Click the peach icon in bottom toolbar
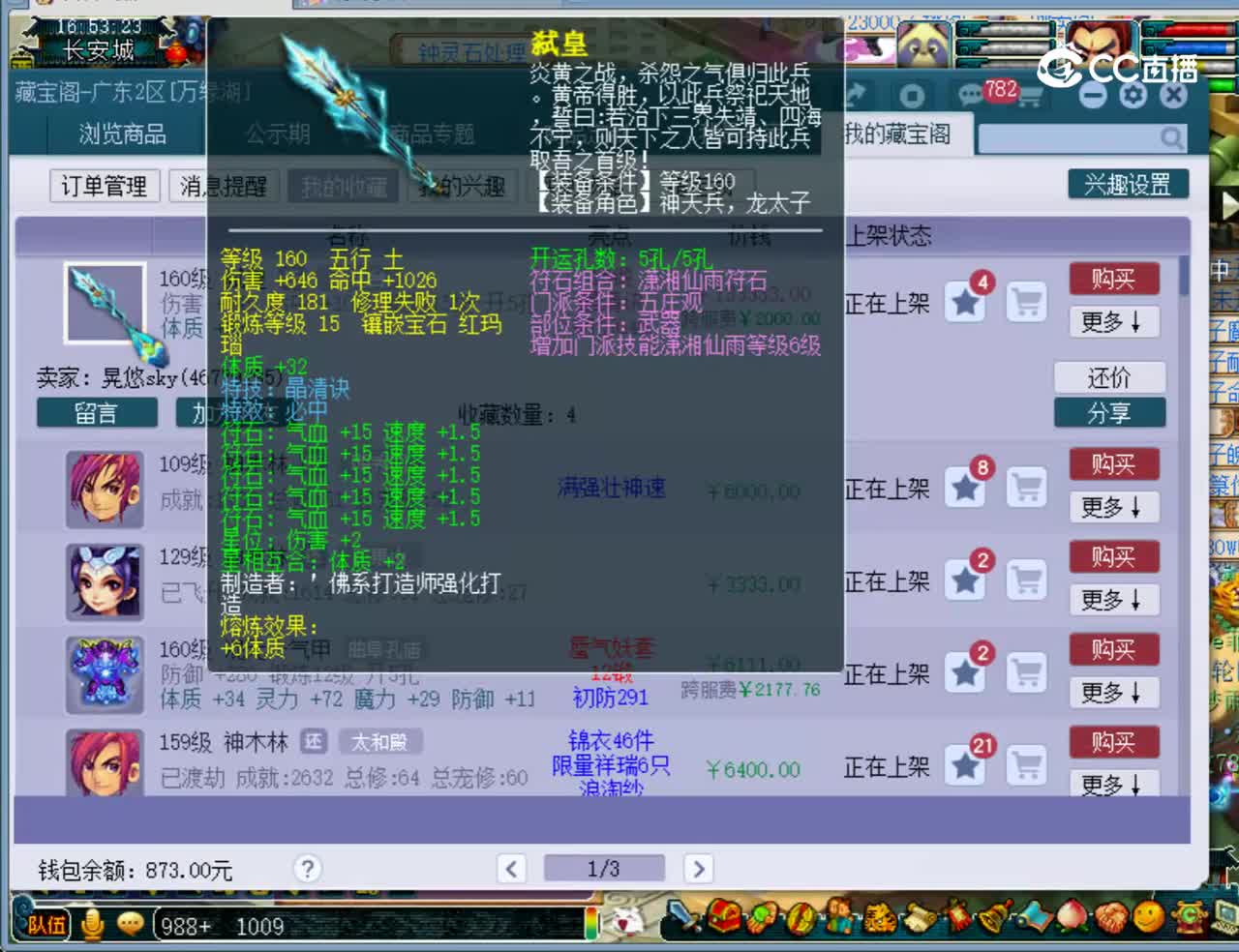 [1071, 915]
